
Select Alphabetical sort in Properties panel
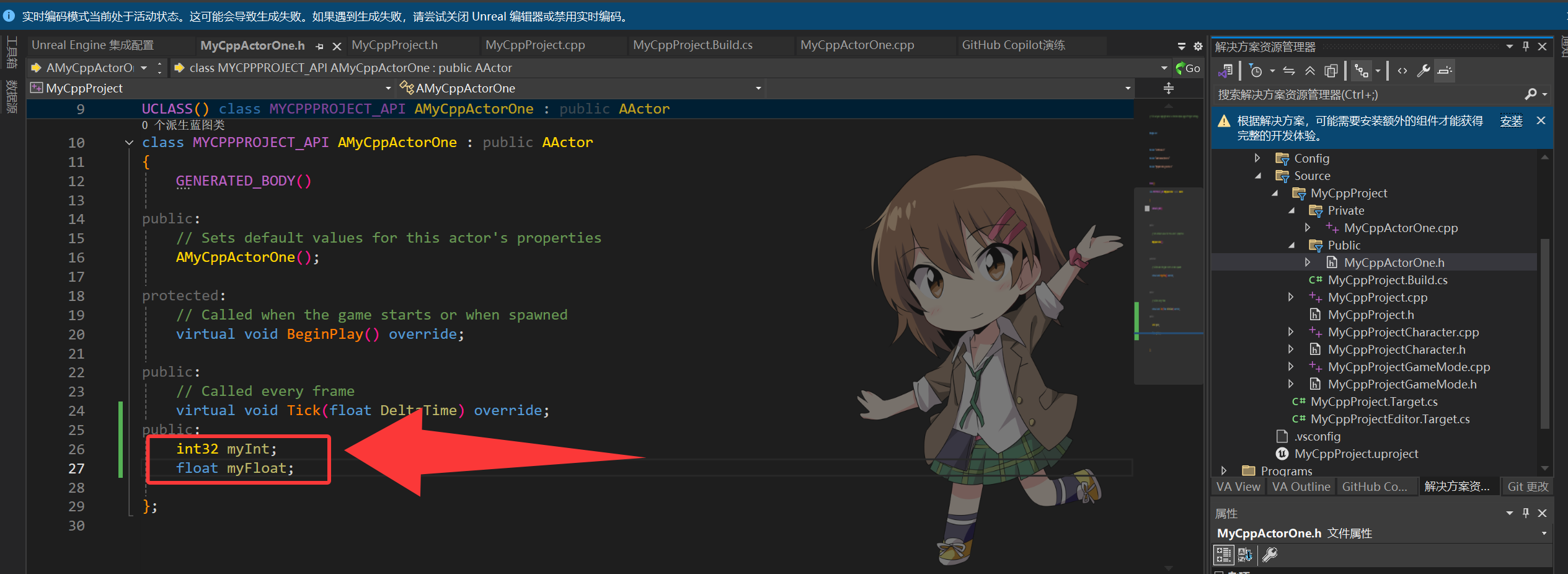pos(1244,554)
